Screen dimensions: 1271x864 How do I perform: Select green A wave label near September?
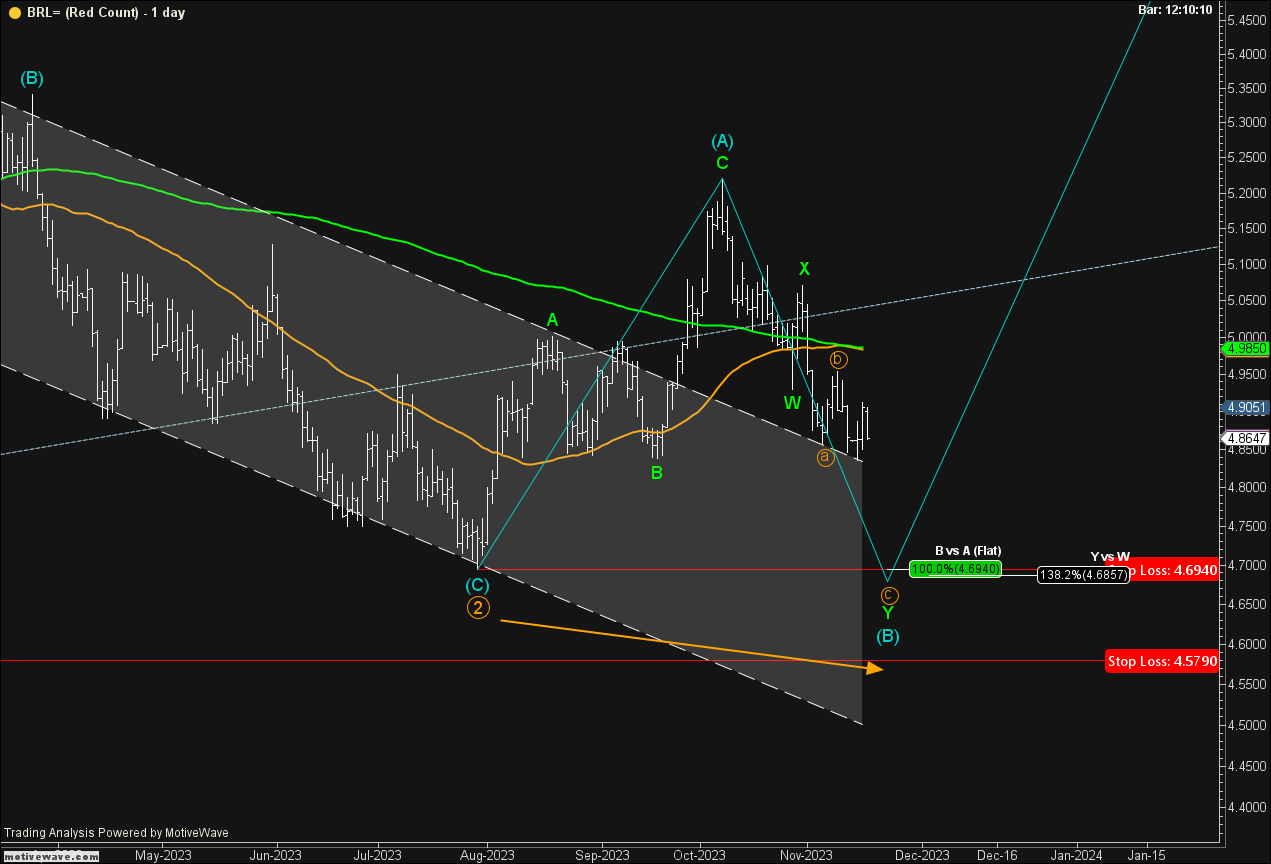(551, 319)
